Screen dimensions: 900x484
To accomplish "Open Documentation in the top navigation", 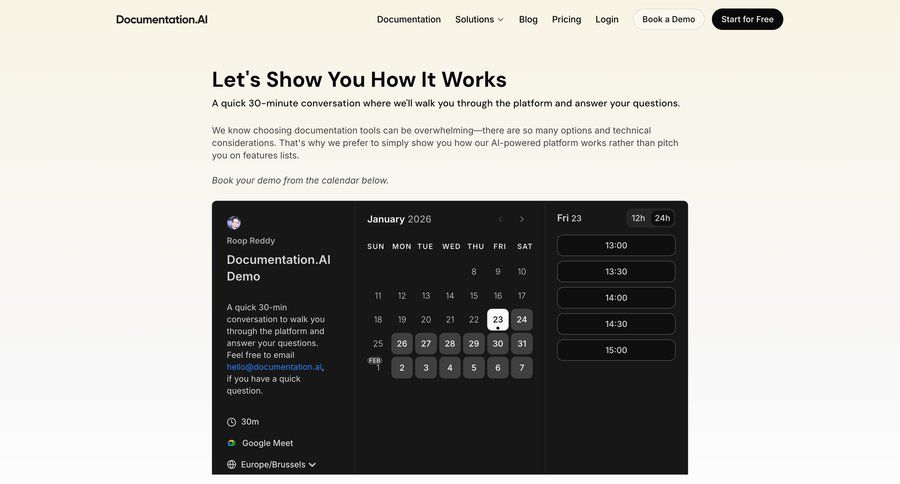I will [408, 19].
